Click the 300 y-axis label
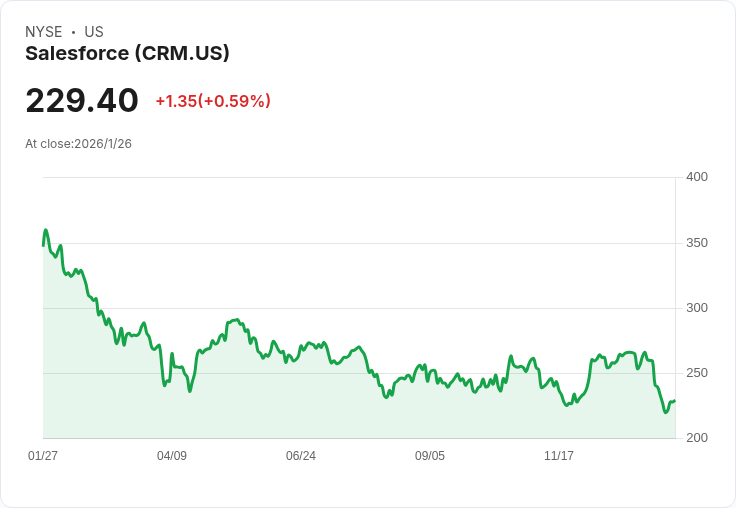736x508 pixels. (x=697, y=308)
